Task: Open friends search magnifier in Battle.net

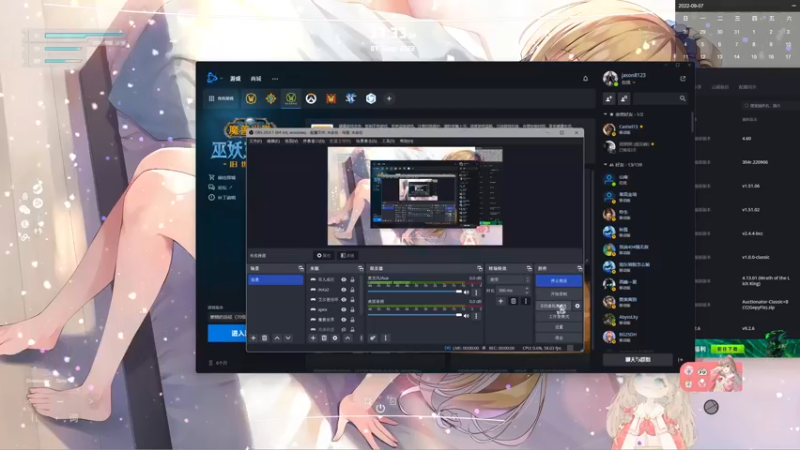Action: tap(683, 98)
